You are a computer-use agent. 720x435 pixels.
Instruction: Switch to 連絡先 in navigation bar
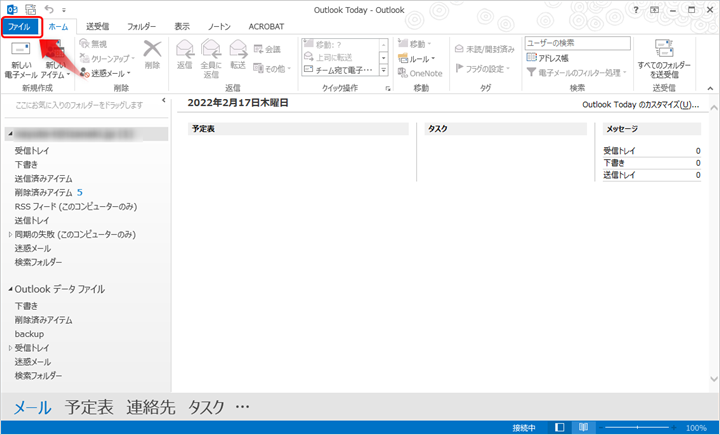pyautogui.click(x=151, y=407)
